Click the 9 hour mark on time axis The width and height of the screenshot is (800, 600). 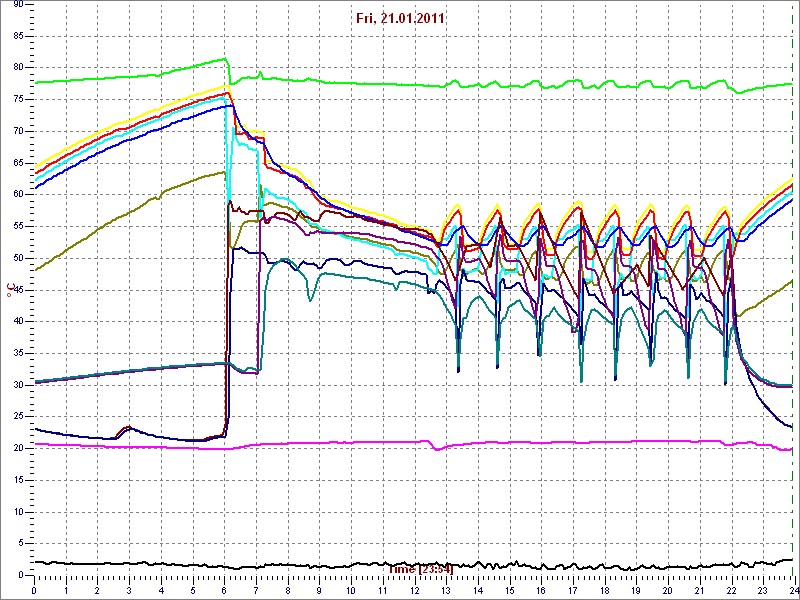pyautogui.click(x=319, y=590)
